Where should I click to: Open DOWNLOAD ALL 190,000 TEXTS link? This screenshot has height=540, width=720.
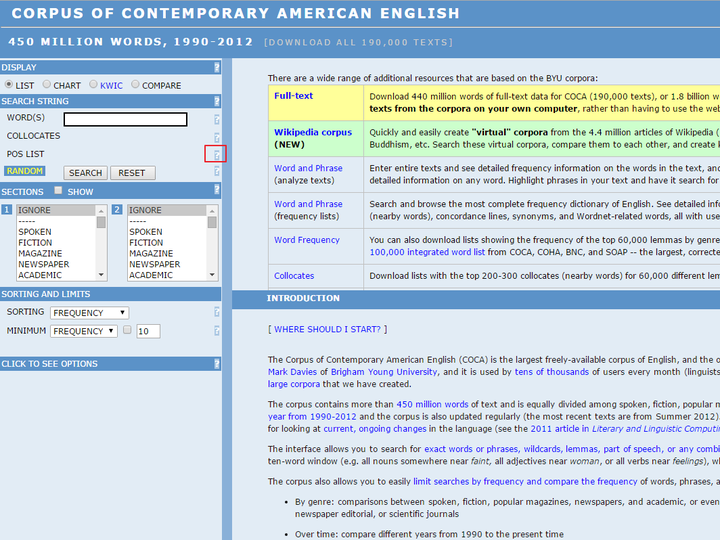click(358, 42)
